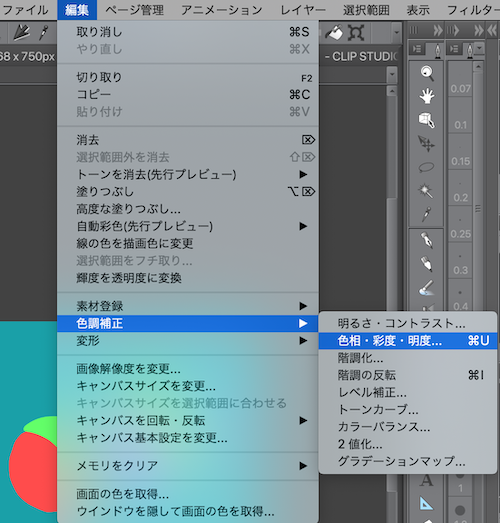The image size is (500, 523).
Task: Select the Zoom magnifier tool
Action: point(427,73)
